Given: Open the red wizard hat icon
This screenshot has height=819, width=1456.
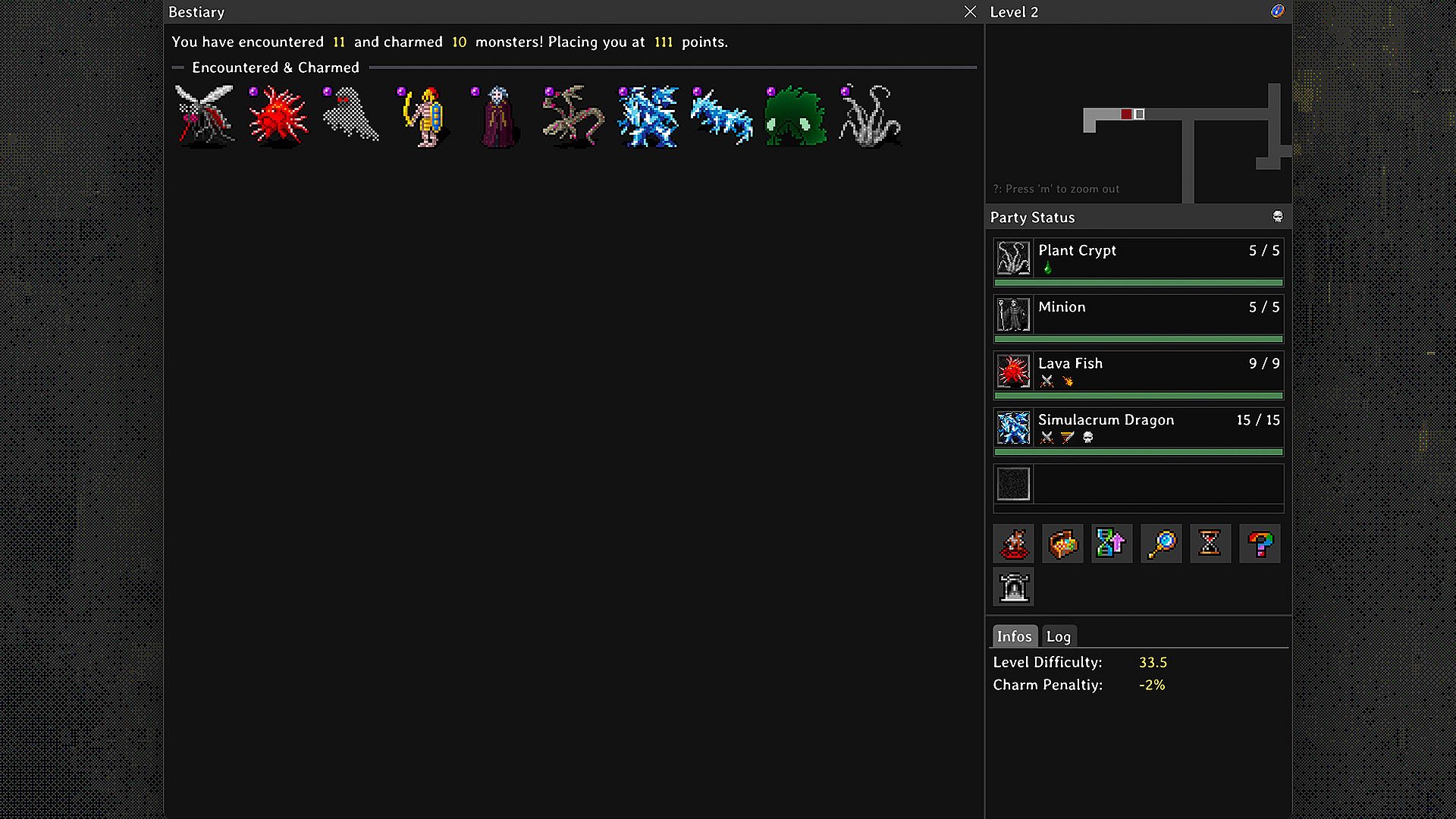Looking at the screenshot, I should (x=1014, y=544).
